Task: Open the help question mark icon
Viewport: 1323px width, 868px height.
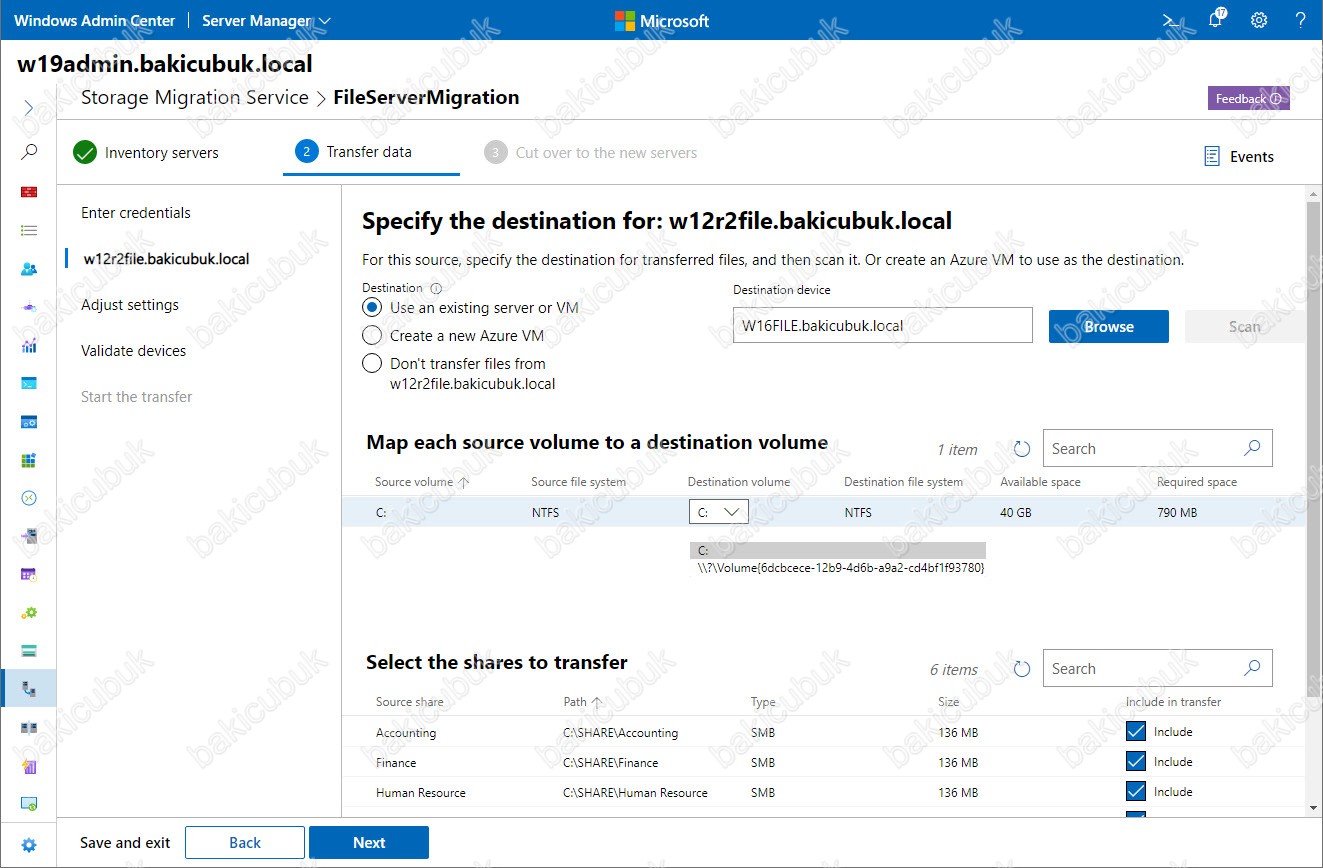Action: tap(1301, 20)
